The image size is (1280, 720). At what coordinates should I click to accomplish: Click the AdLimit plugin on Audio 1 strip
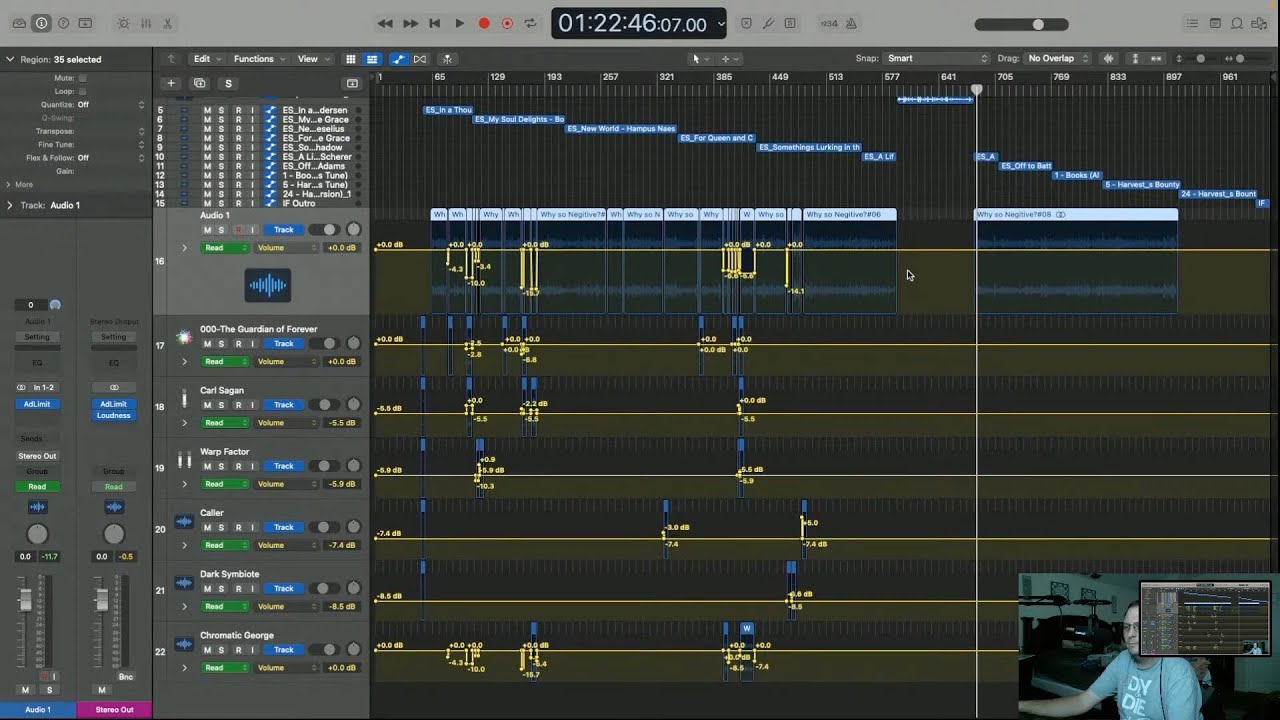point(37,404)
